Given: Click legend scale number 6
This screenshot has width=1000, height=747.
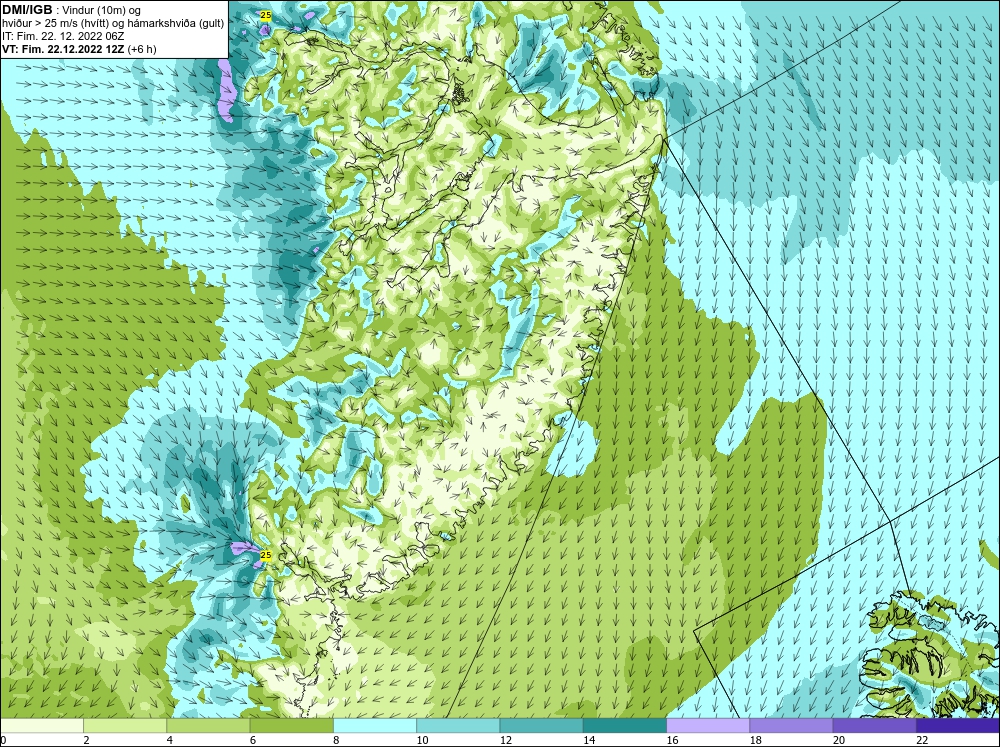Looking at the screenshot, I should tap(253, 740).
